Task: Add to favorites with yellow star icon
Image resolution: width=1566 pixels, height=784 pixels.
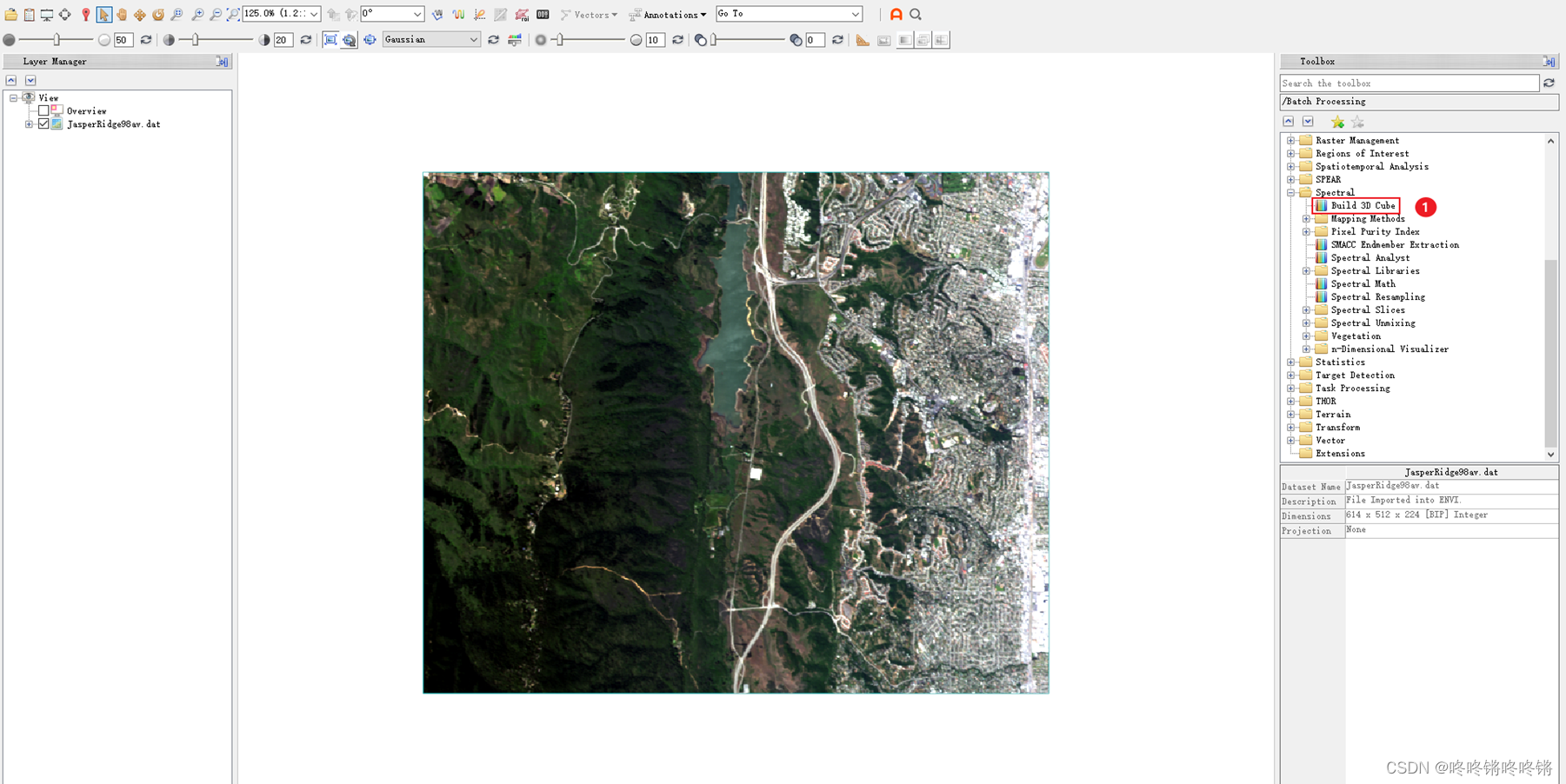Action: pyautogui.click(x=1337, y=122)
